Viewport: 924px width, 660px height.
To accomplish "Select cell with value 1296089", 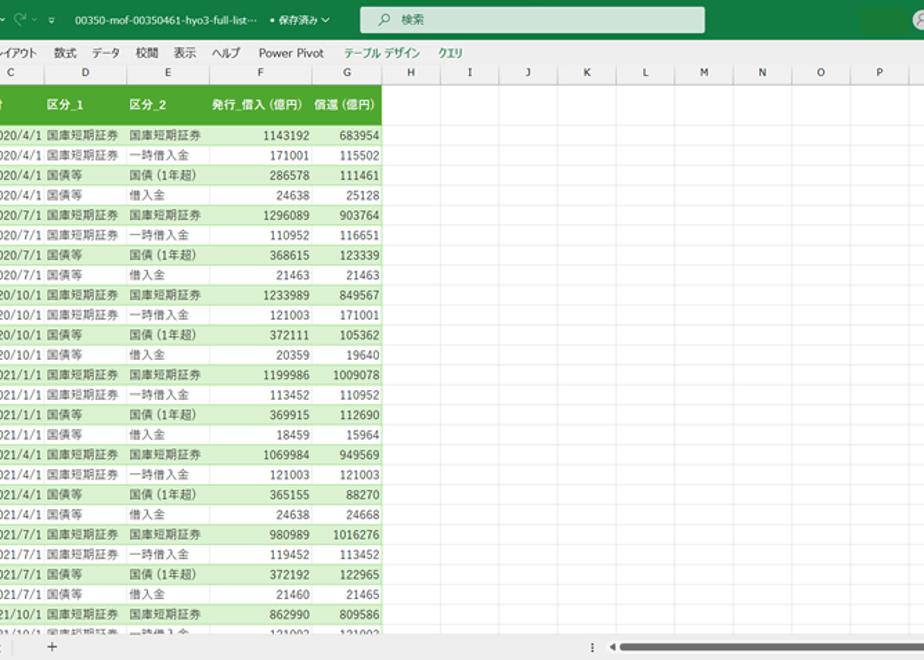I will pyautogui.click(x=260, y=216).
